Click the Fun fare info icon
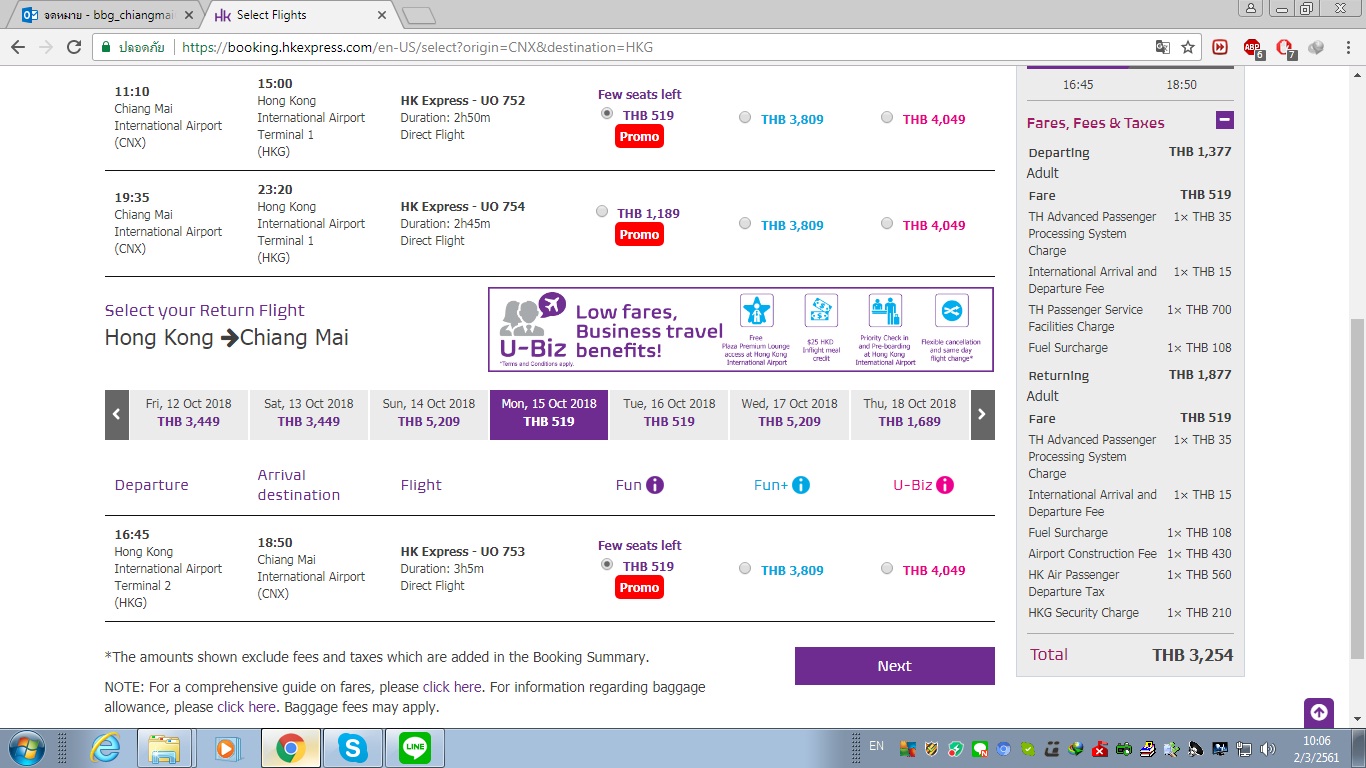This screenshot has width=1366, height=768. (x=655, y=485)
